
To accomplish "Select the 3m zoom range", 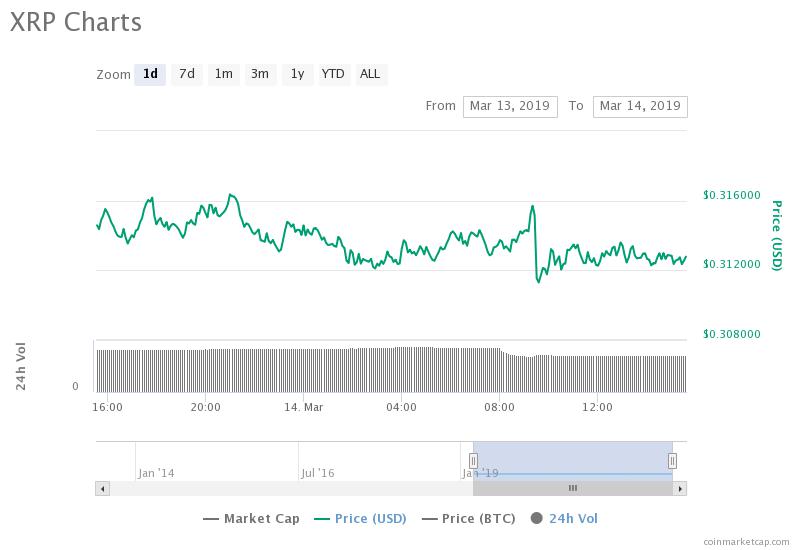I will click(260, 74).
